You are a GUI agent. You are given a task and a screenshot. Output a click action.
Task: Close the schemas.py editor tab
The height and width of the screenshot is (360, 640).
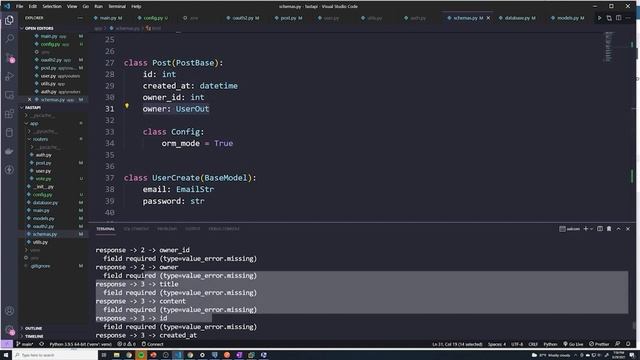(488, 18)
